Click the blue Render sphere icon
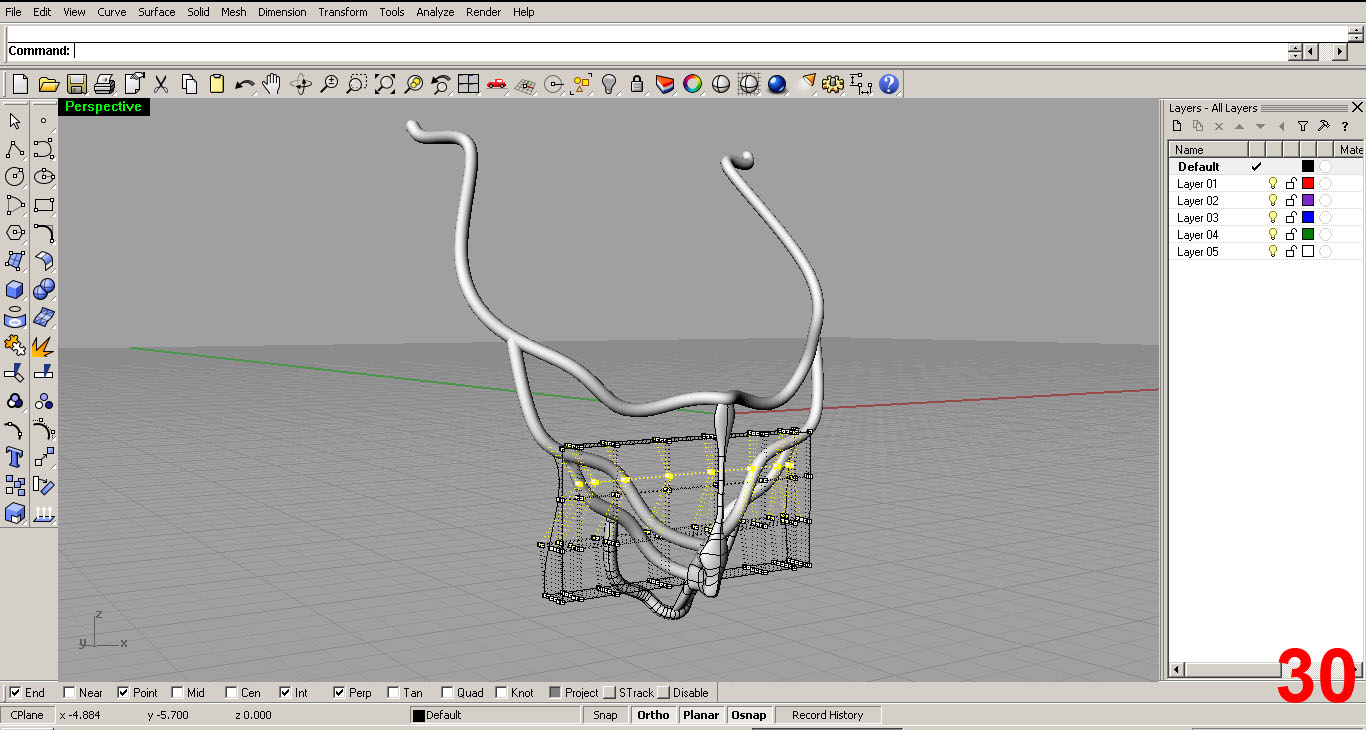Image resolution: width=1366 pixels, height=730 pixels. [777, 85]
